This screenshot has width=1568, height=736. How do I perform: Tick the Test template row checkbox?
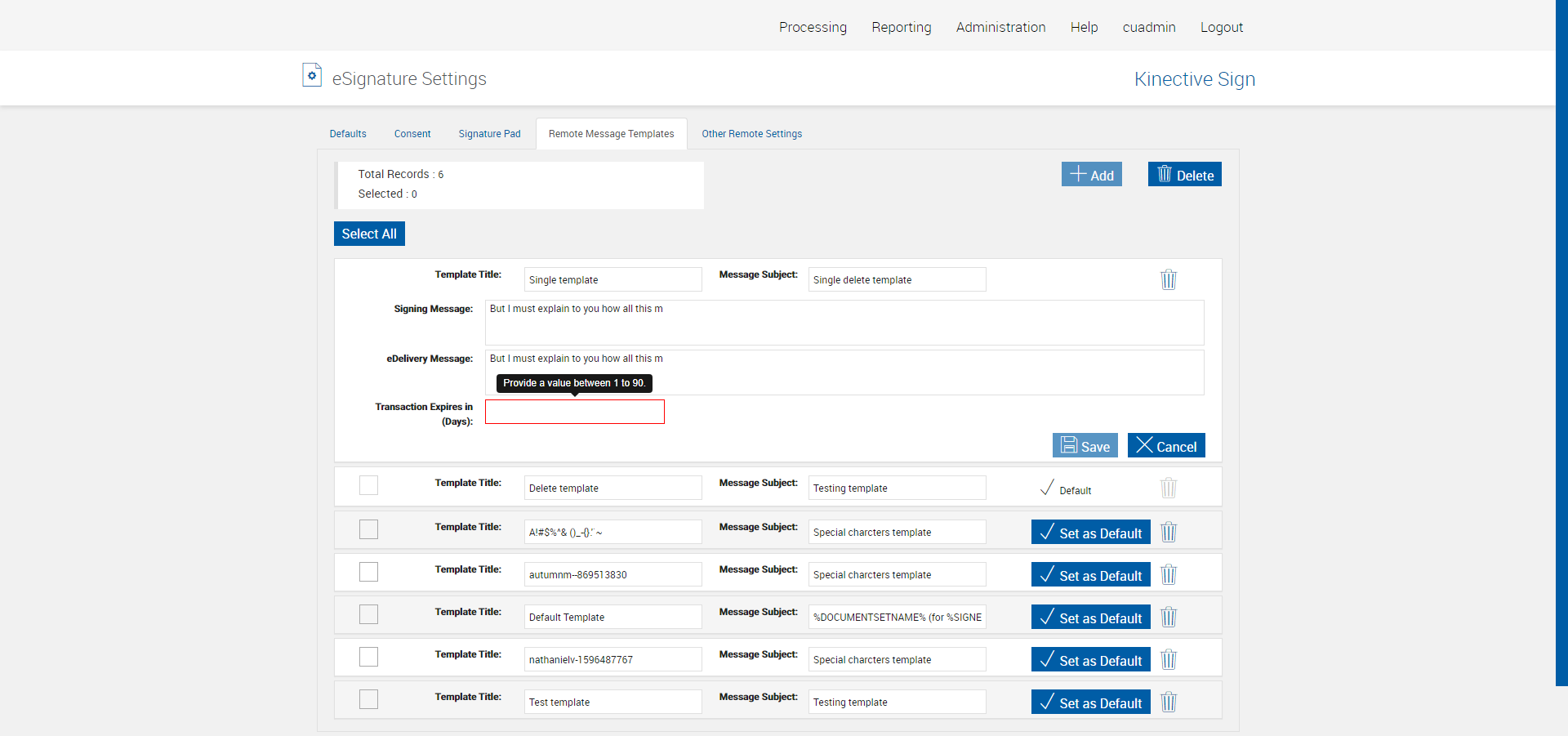click(368, 699)
